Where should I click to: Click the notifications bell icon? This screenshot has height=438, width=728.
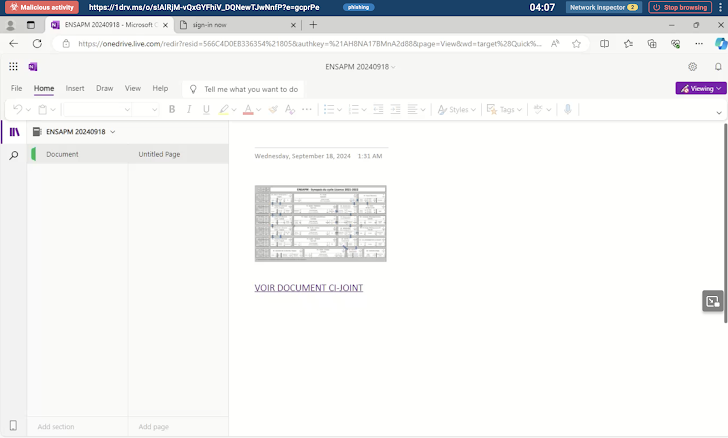717,67
